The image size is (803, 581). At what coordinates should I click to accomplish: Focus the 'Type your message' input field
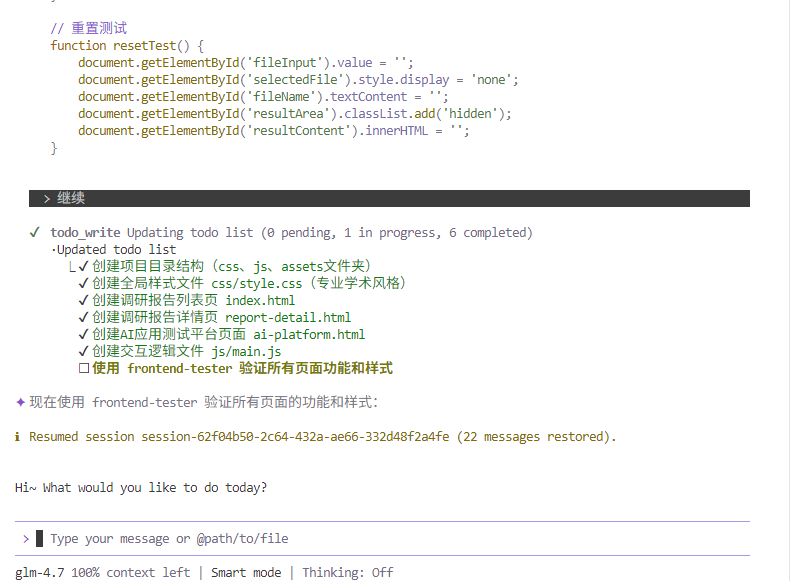[300, 538]
